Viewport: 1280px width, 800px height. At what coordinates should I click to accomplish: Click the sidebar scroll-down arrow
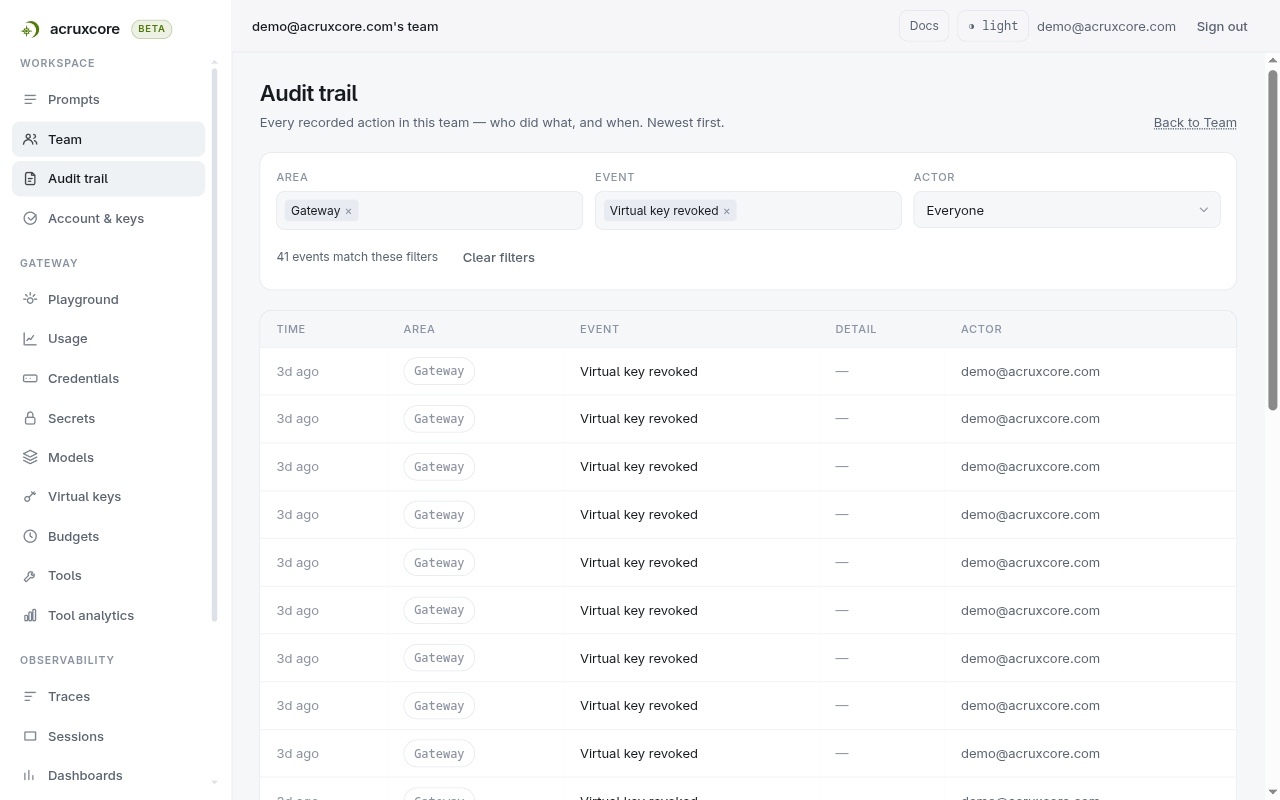point(214,782)
